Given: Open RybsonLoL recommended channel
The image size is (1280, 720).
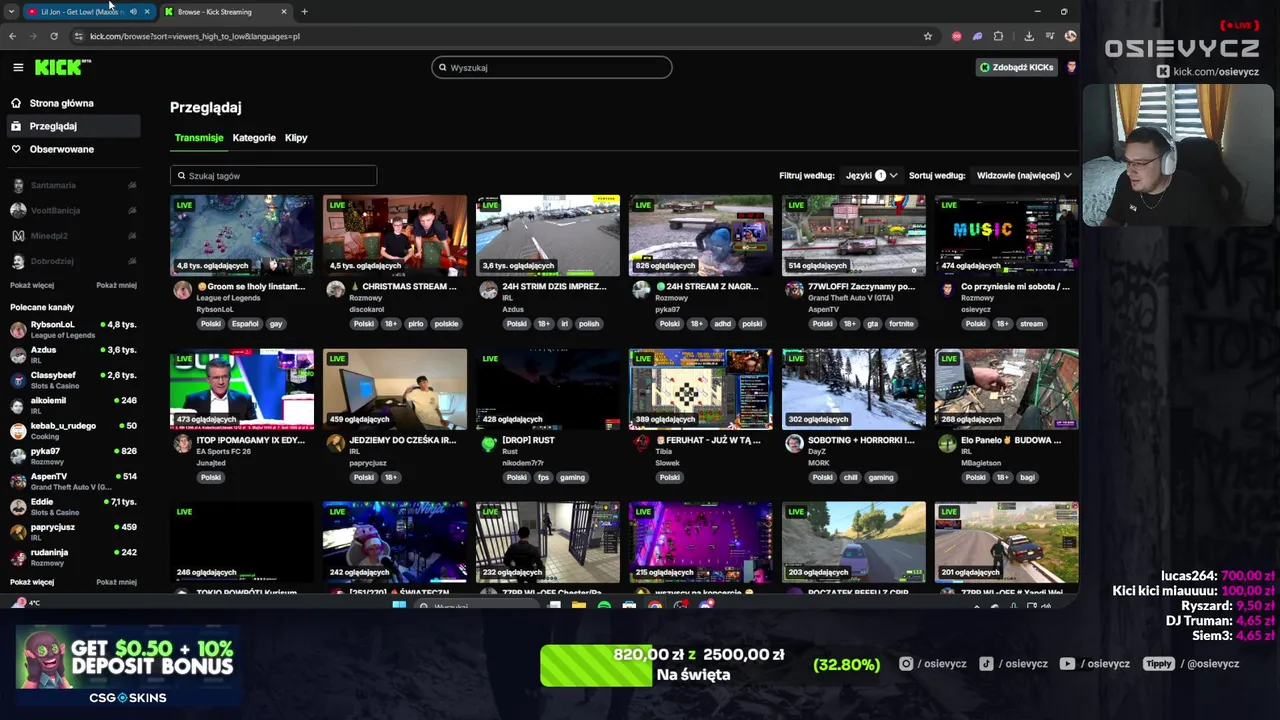Looking at the screenshot, I should pos(73,329).
